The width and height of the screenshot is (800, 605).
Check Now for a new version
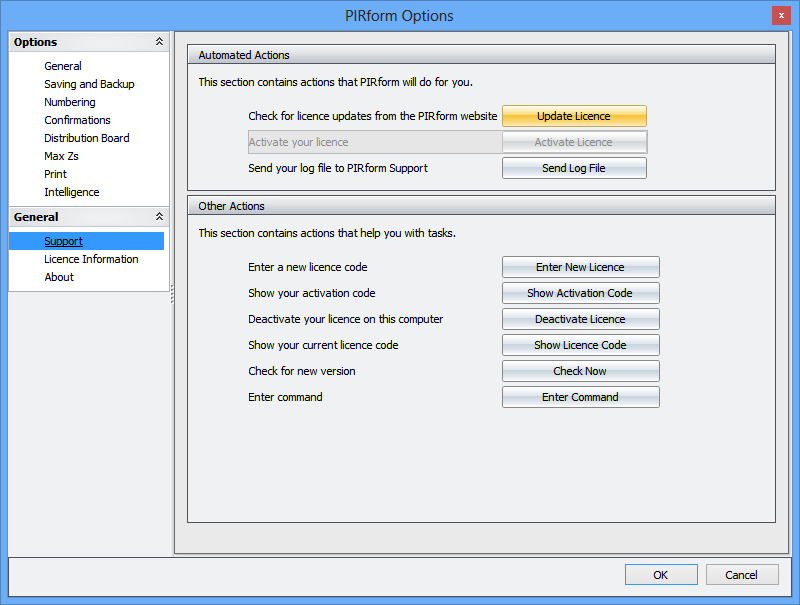(580, 371)
